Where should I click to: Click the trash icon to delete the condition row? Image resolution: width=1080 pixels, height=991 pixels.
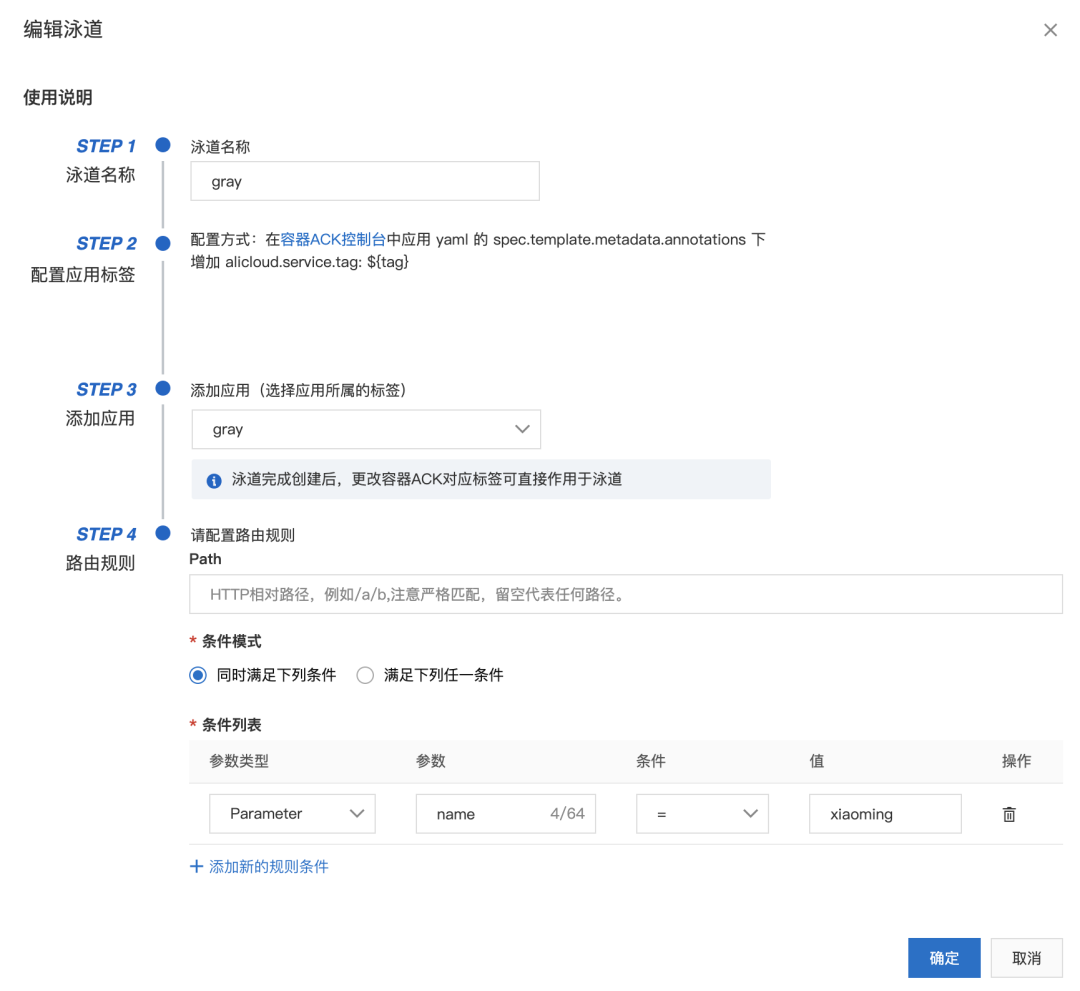pos(1009,814)
